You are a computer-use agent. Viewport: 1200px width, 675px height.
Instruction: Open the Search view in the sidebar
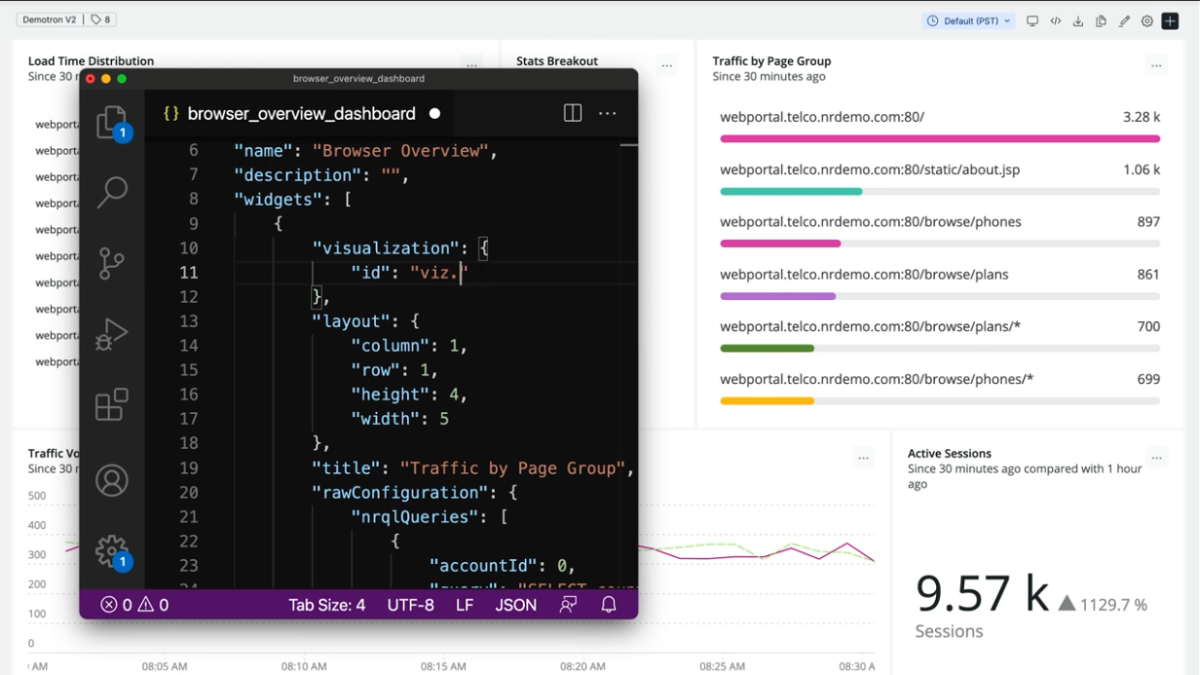[111, 191]
